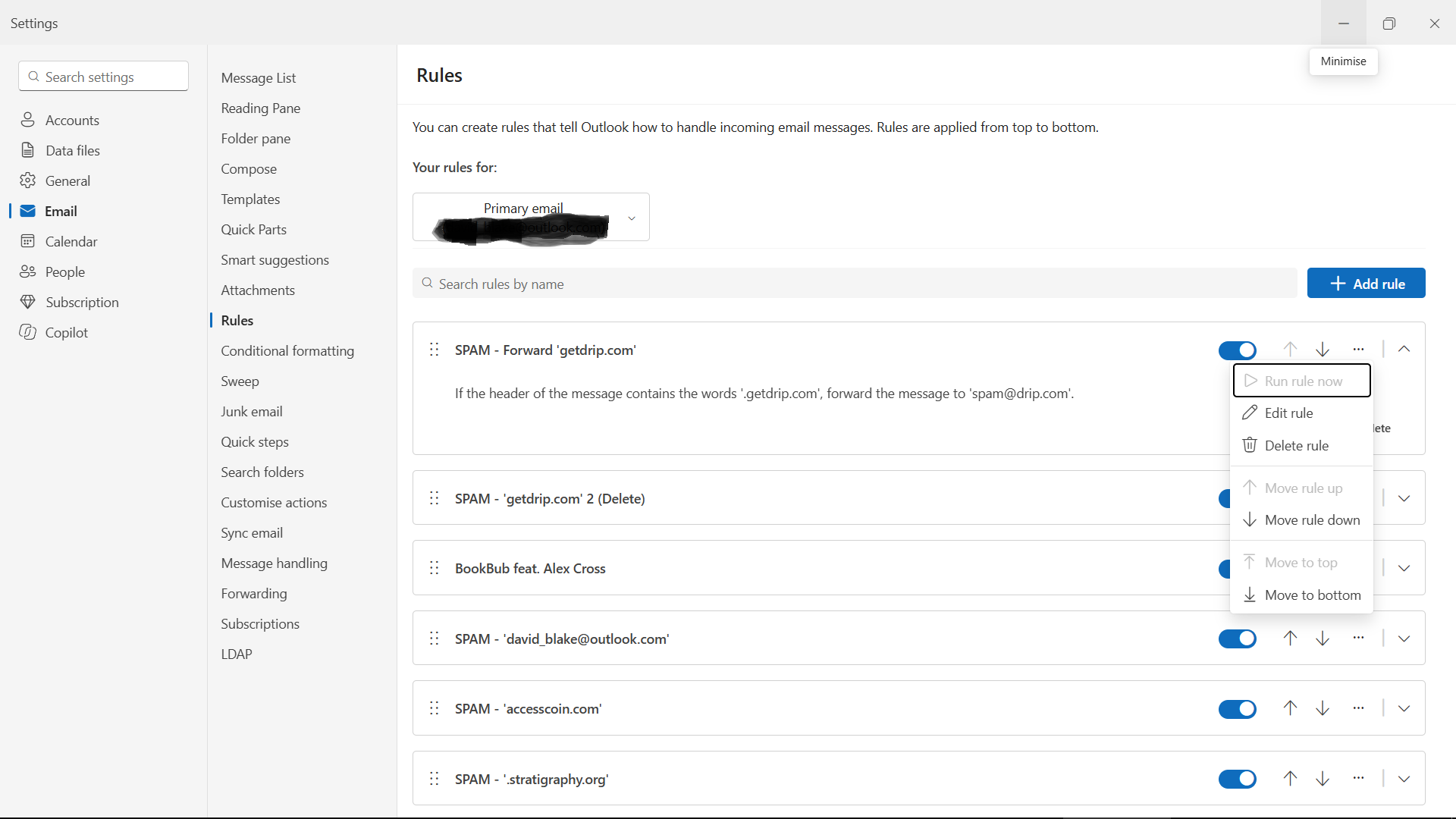Screen dimensions: 1456x819
Task: Click the Search rules by name box
Action: pyautogui.click(x=855, y=284)
